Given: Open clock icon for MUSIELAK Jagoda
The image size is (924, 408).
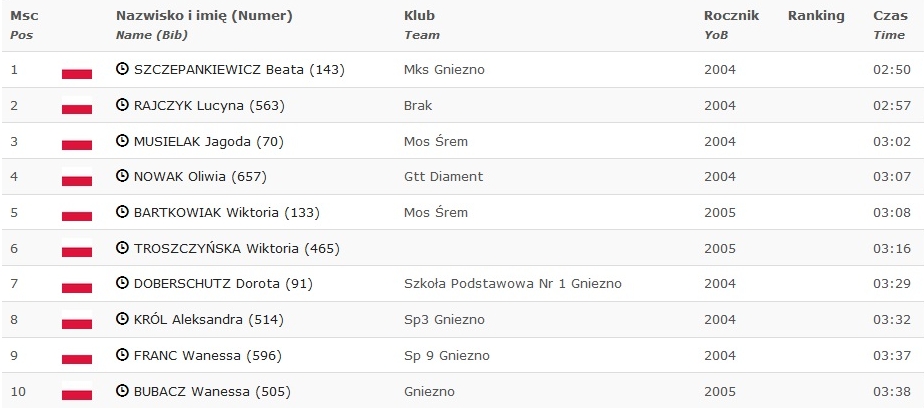Looking at the screenshot, I should (x=122, y=141).
